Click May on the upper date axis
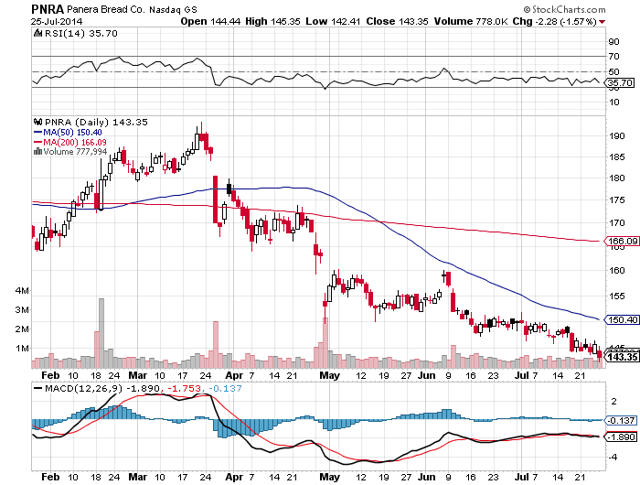 click(x=330, y=375)
